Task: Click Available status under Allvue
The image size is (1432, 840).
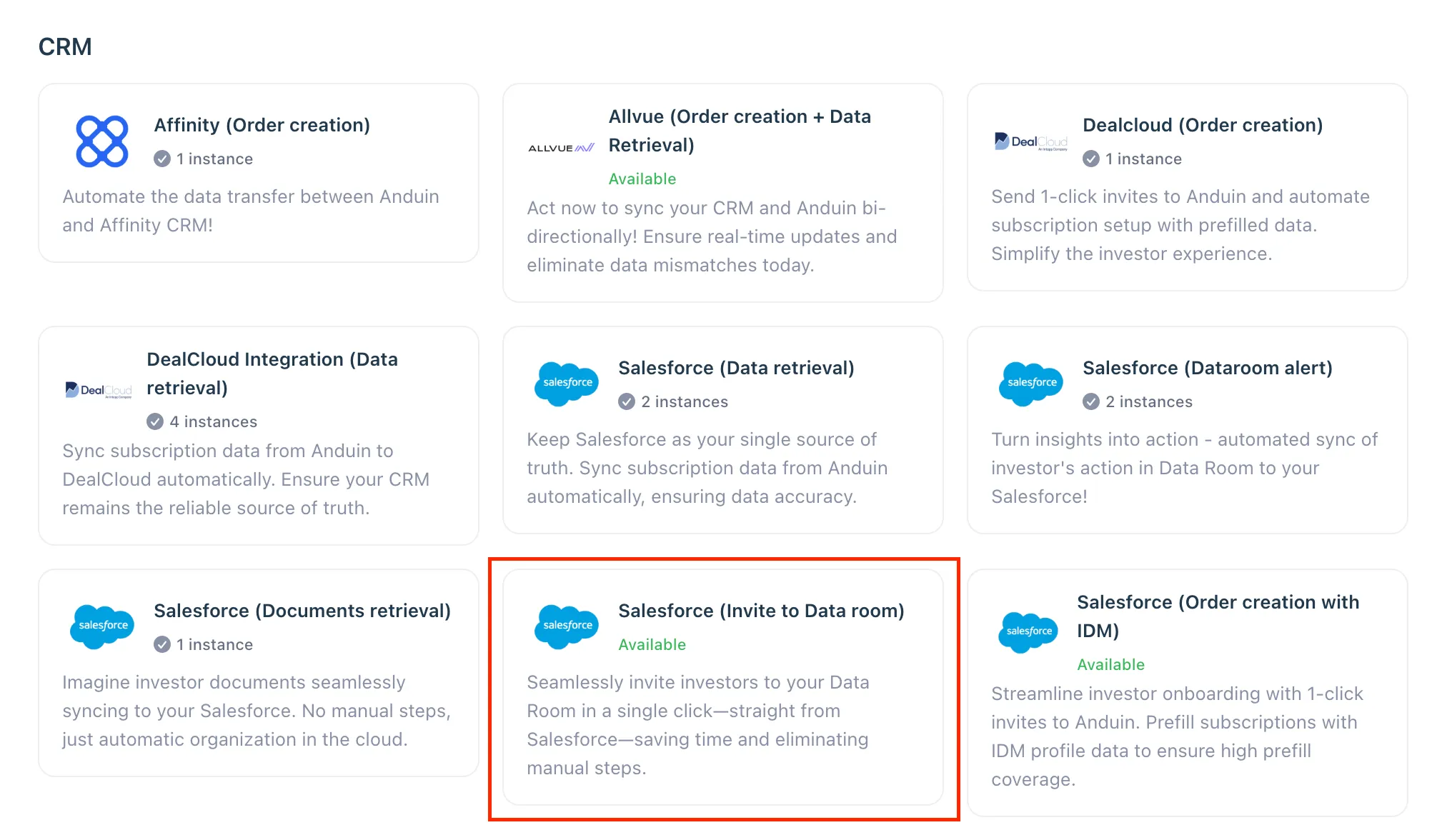Action: [642, 179]
